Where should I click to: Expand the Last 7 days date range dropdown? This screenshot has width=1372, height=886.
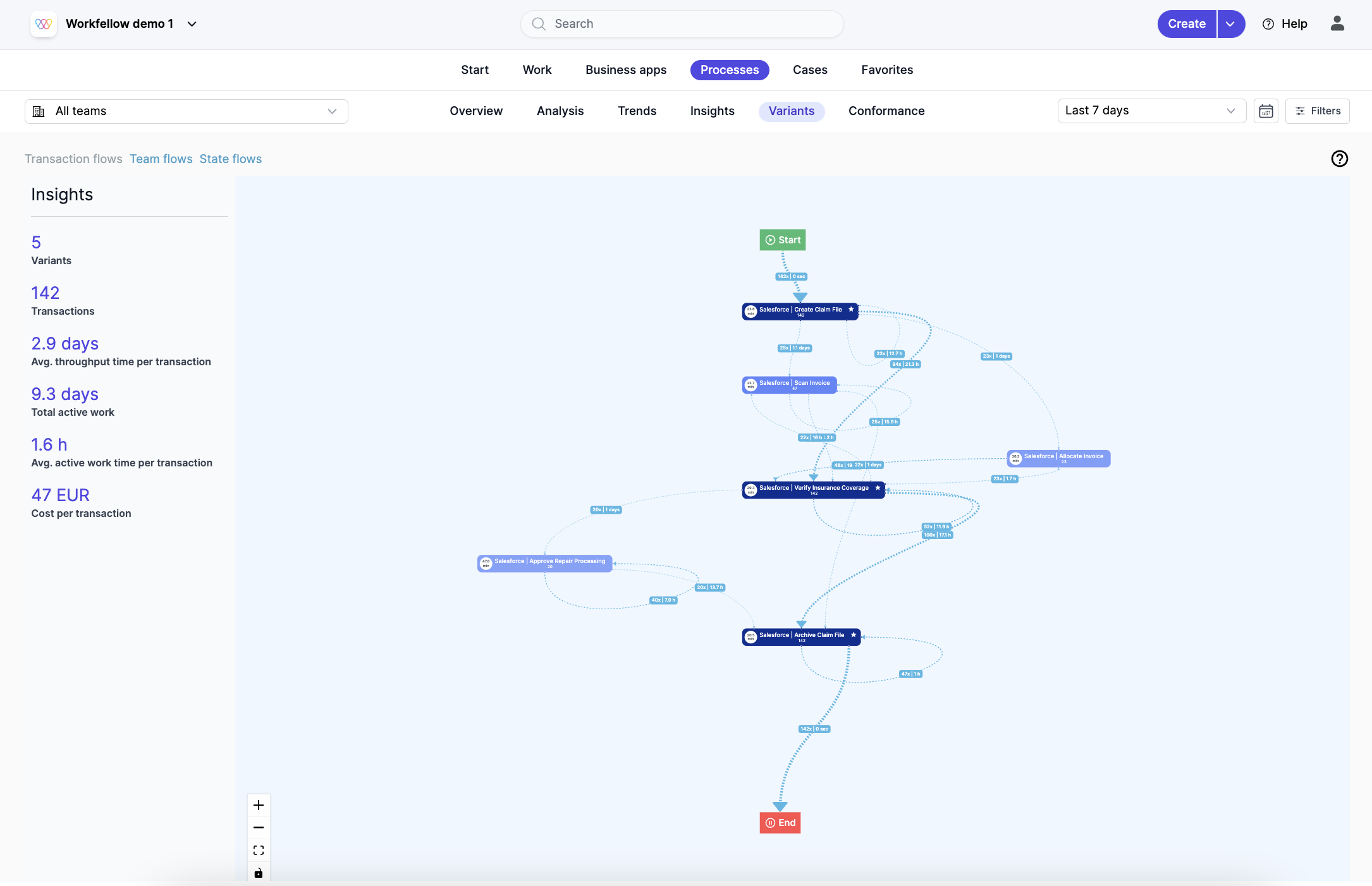coord(1151,111)
